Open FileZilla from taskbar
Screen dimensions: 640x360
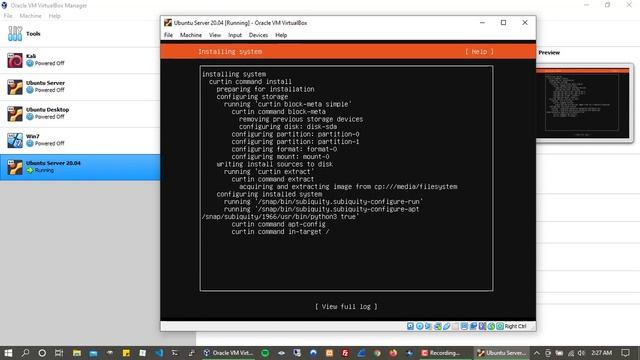pyautogui.click(x=345, y=353)
